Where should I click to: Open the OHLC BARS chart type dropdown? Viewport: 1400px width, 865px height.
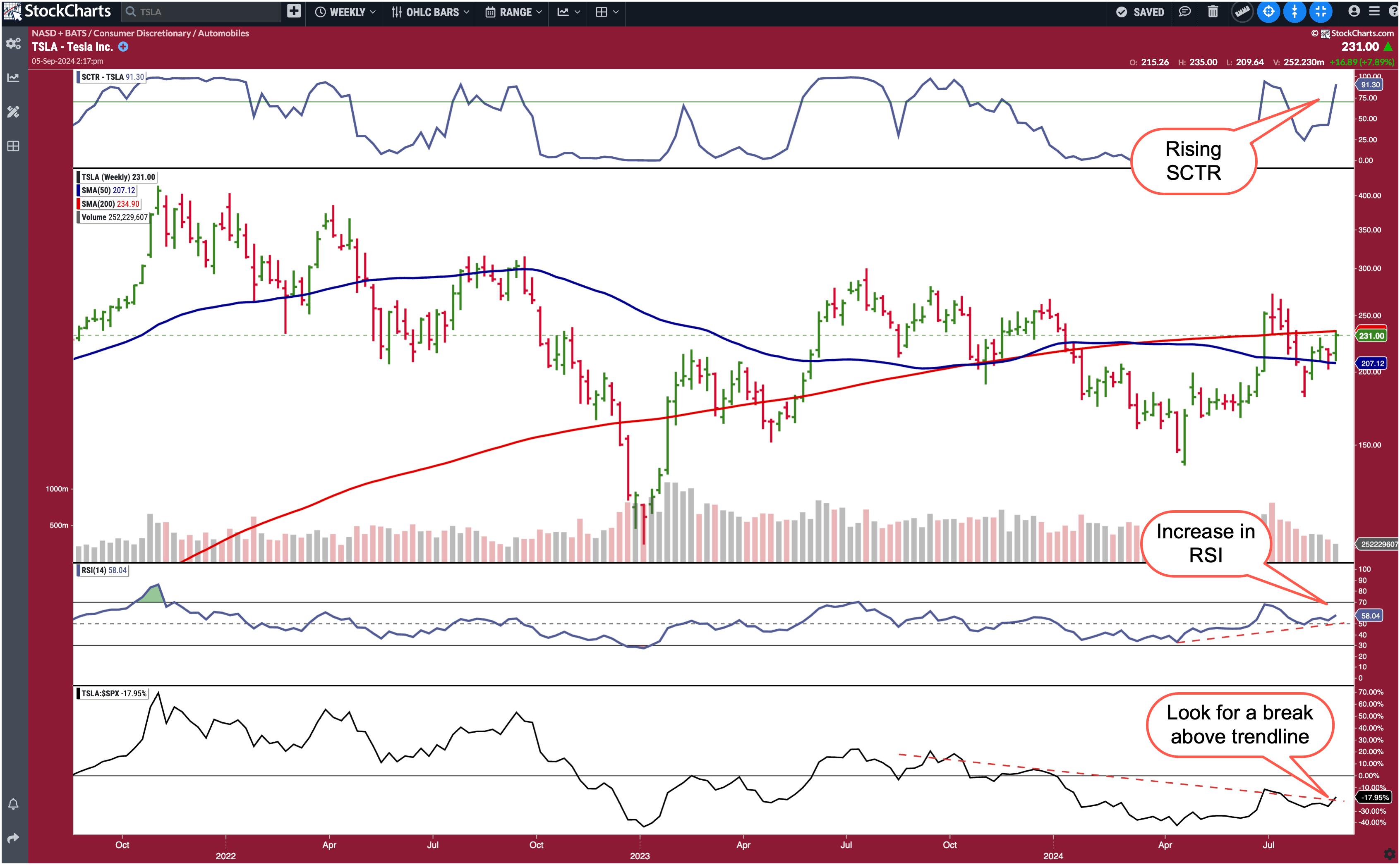pos(430,12)
